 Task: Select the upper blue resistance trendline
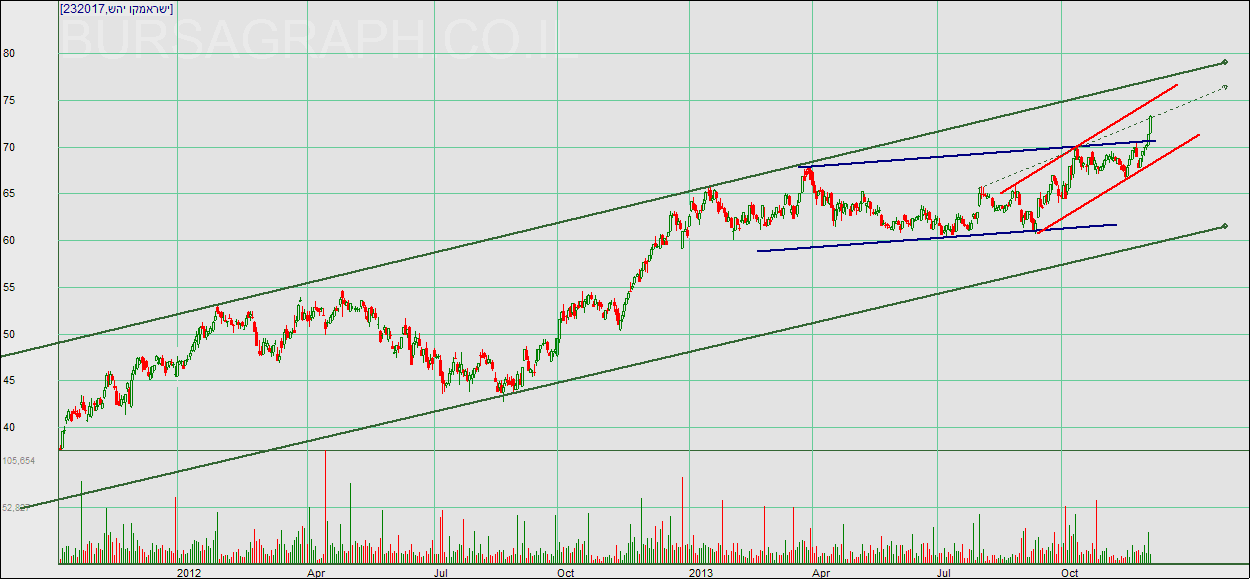click(977, 153)
